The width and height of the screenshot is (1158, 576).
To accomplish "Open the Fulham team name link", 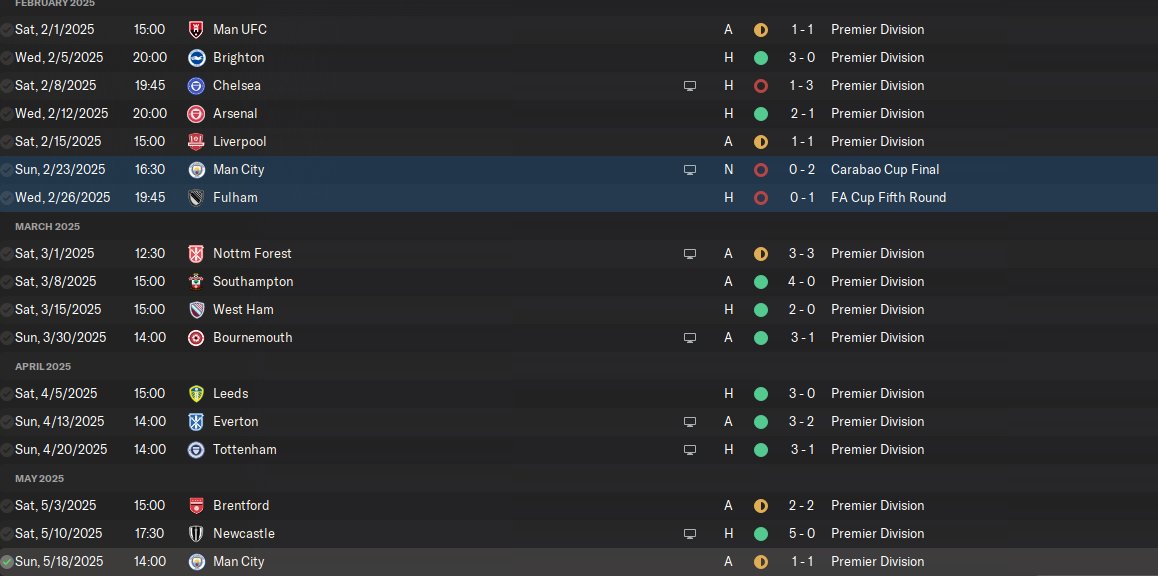I will tap(235, 198).
